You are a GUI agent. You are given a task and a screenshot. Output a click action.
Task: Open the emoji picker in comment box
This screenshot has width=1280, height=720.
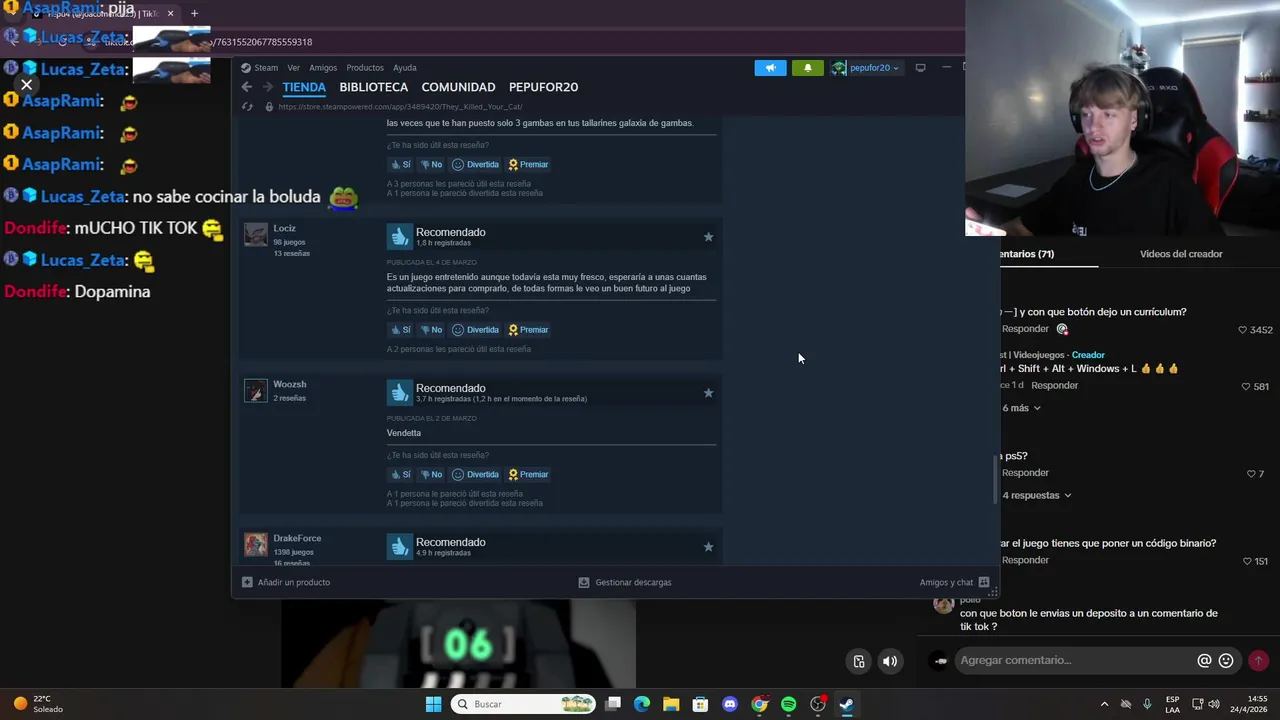tap(1226, 660)
